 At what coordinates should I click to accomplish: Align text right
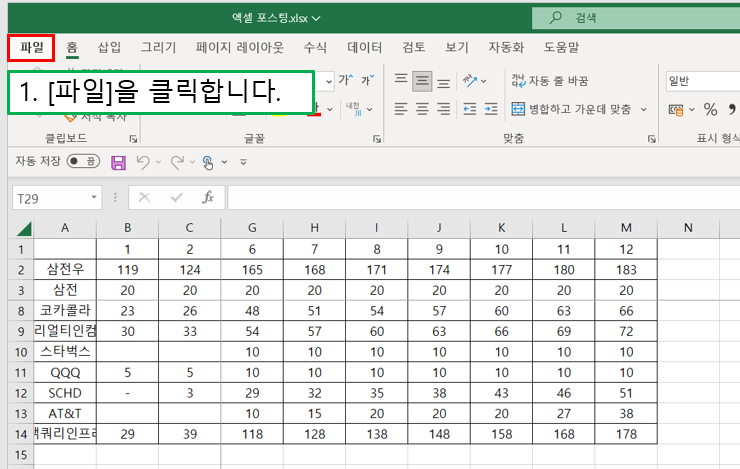443,109
